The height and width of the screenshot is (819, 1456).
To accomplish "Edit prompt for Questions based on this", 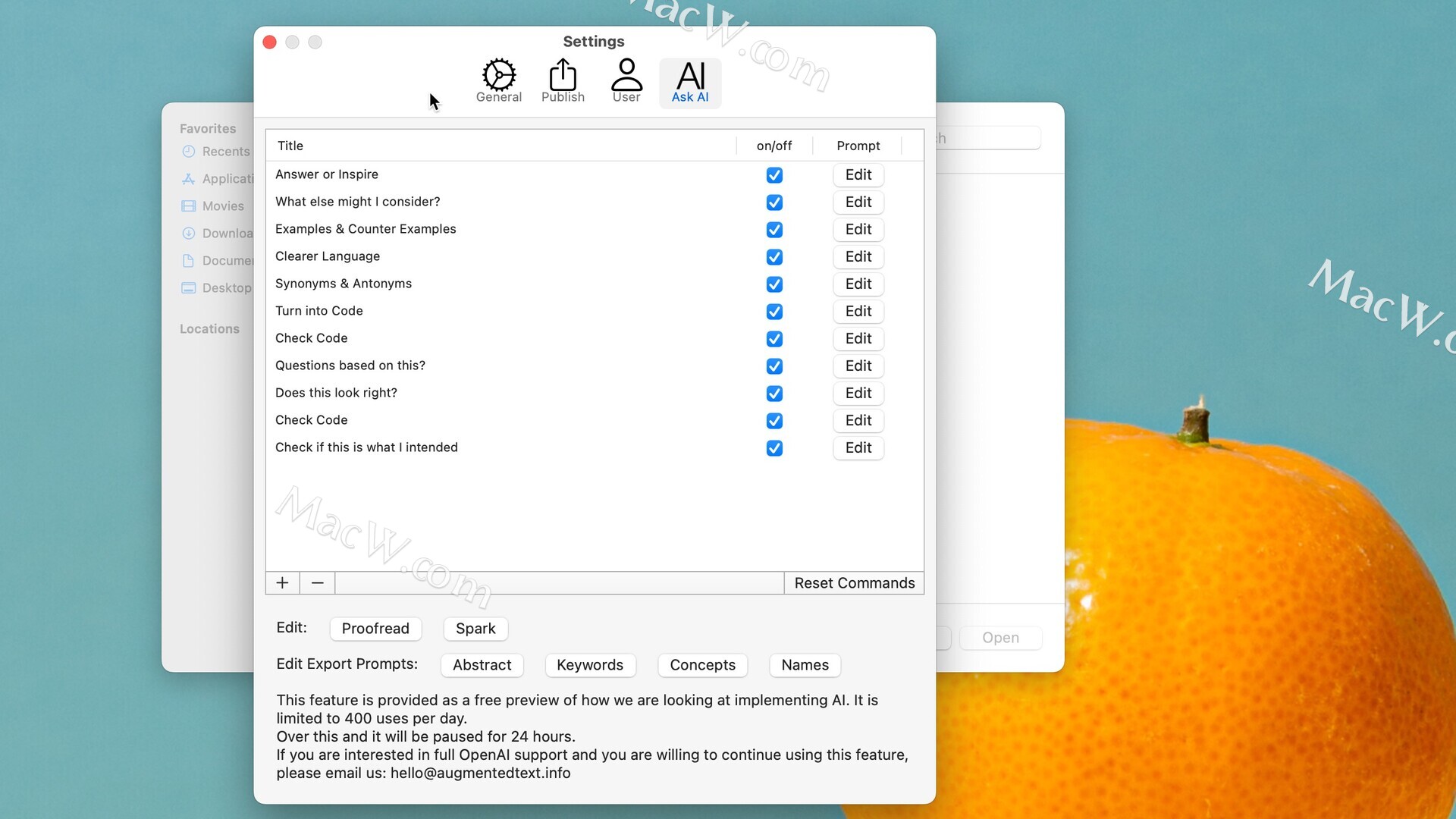I will [858, 366].
